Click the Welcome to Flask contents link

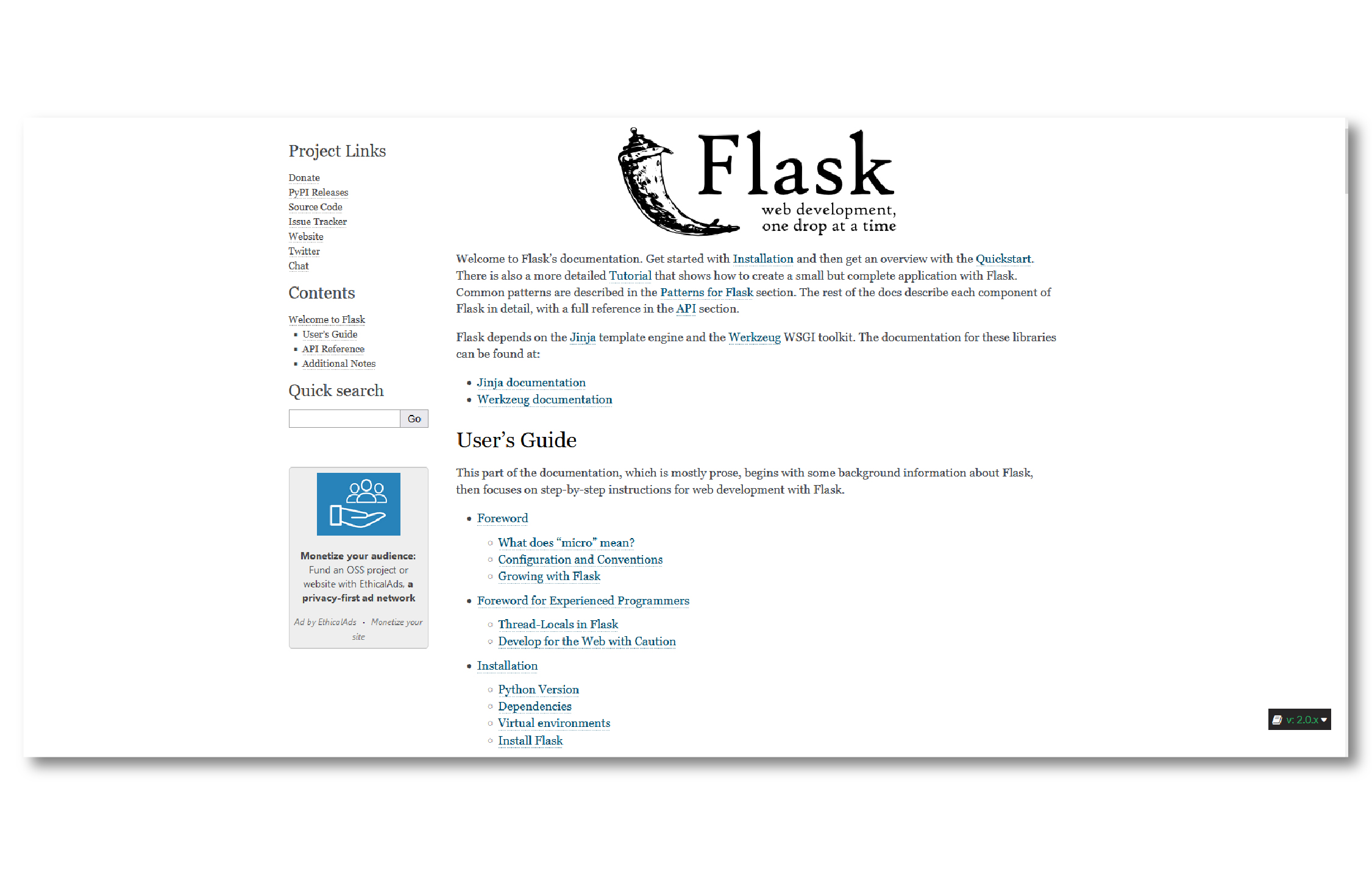point(327,318)
